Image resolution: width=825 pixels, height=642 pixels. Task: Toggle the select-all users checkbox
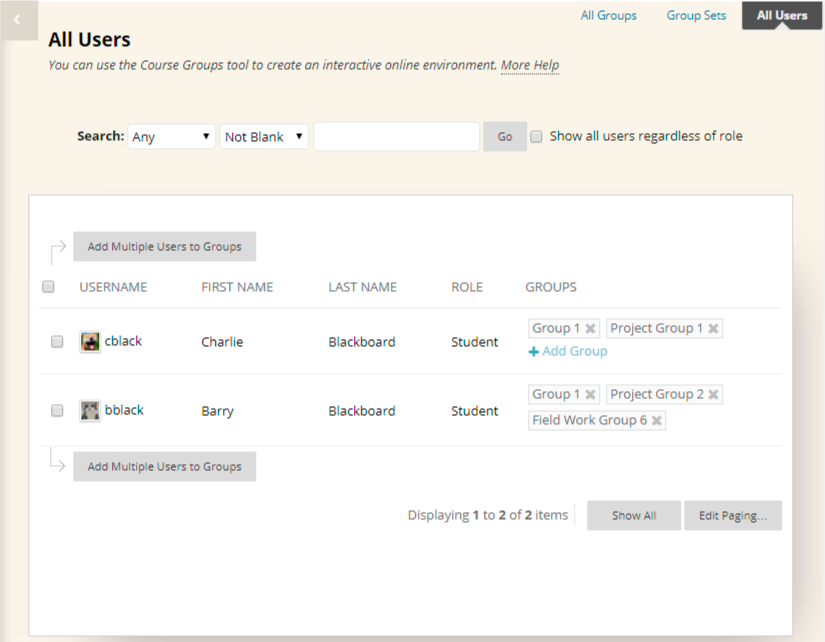point(48,287)
